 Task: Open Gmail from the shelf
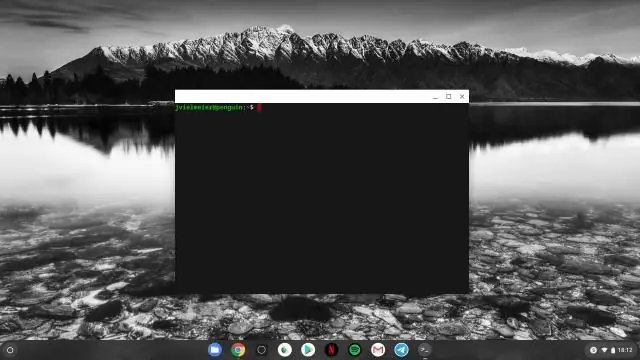[378, 350]
